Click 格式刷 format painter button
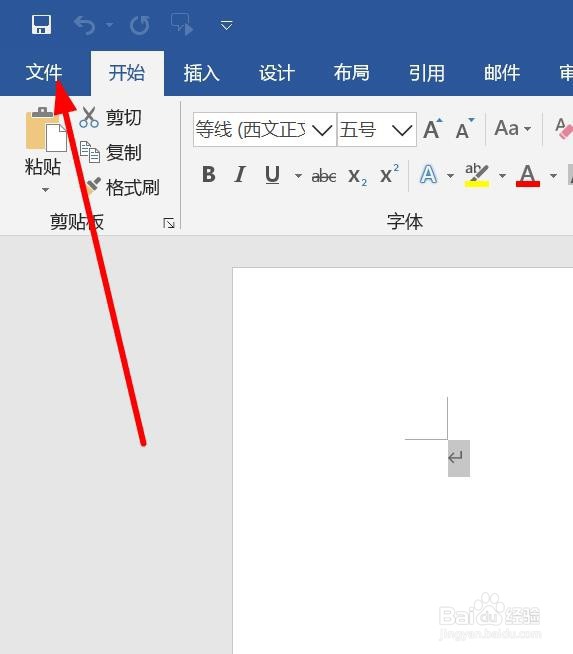This screenshot has height=654, width=573. coord(121,187)
